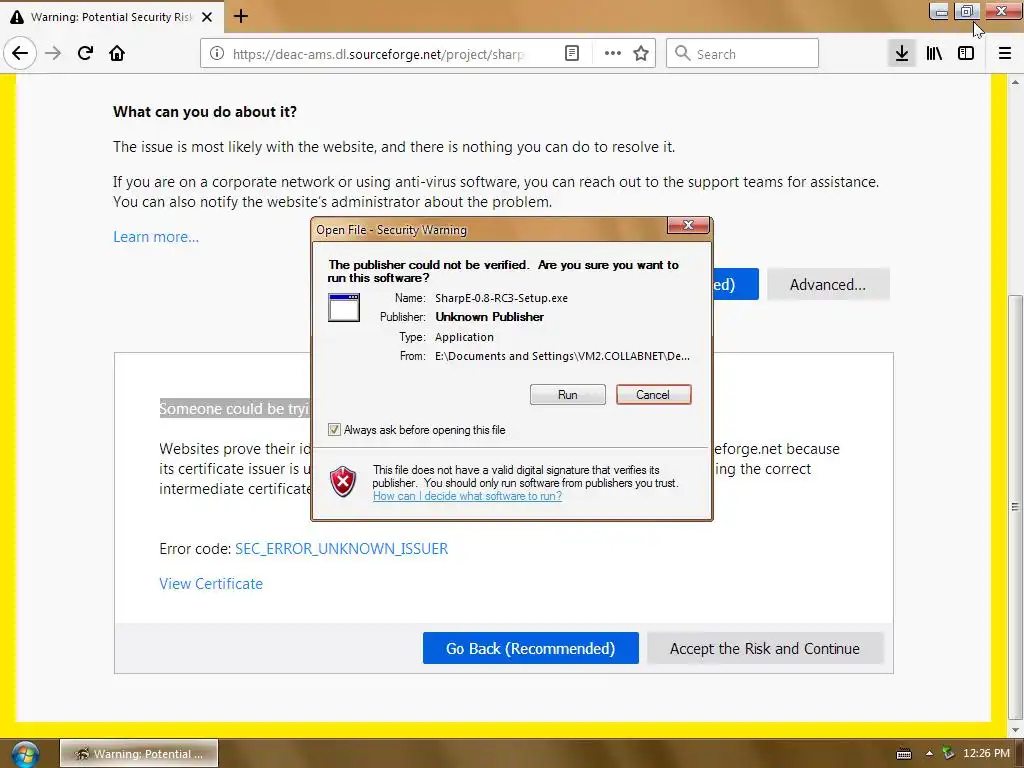The width and height of the screenshot is (1024, 768).
Task: Open the Firefox hamburger menu
Action: click(x=1004, y=54)
